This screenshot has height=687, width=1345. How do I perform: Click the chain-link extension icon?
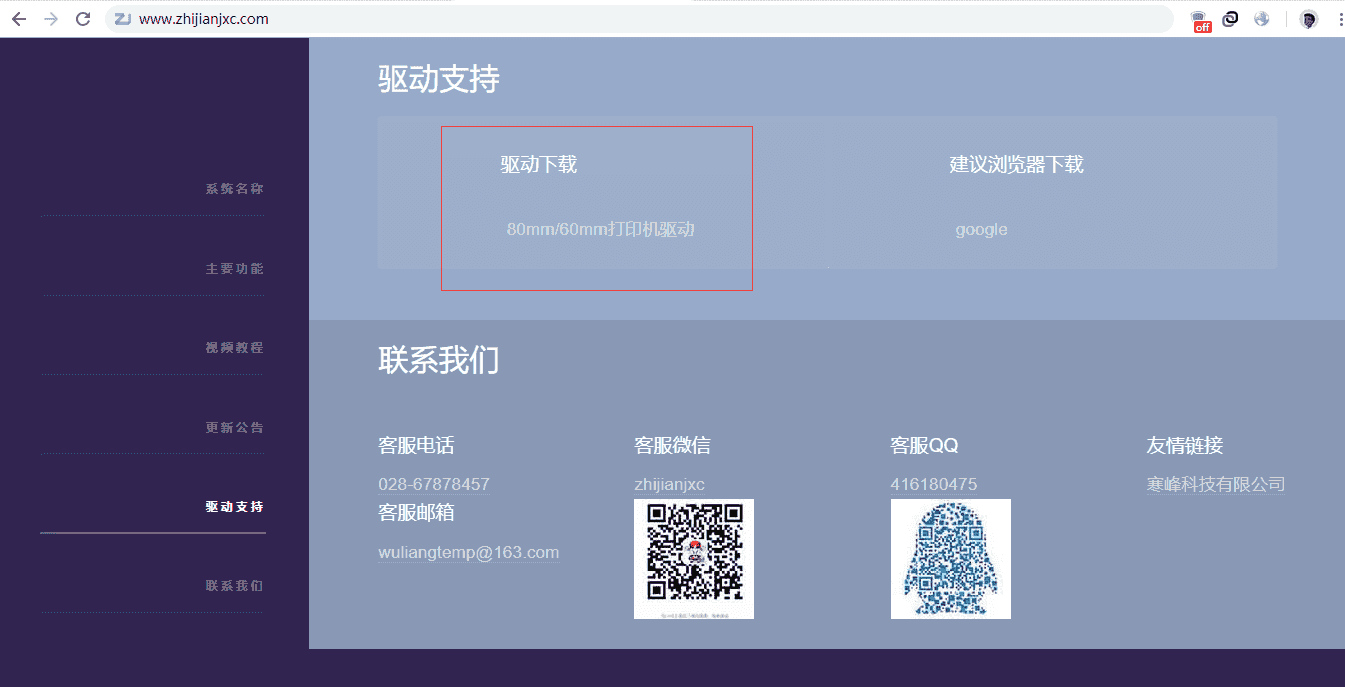1231,19
